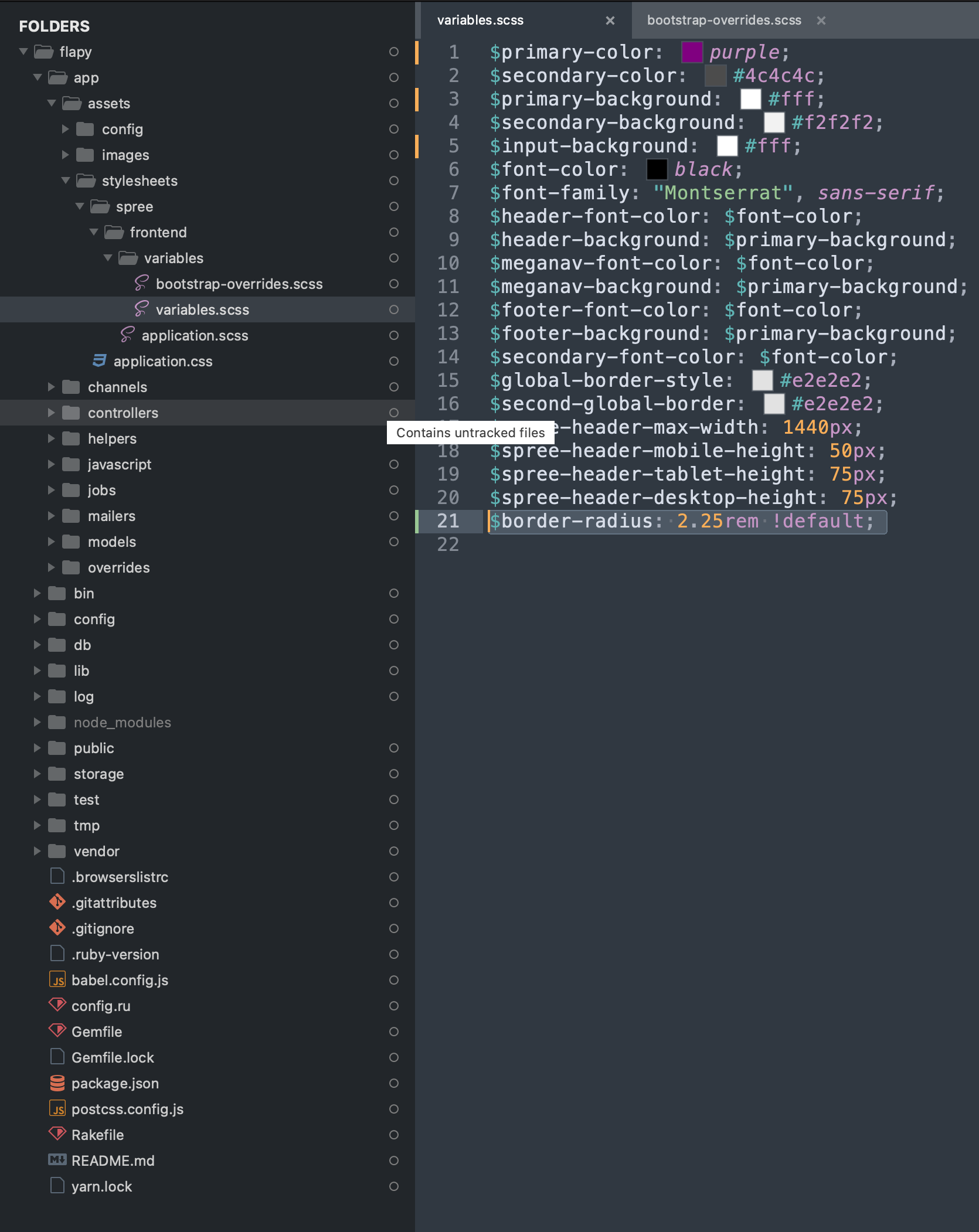Click the git status circle for controllers folder

click(x=394, y=413)
